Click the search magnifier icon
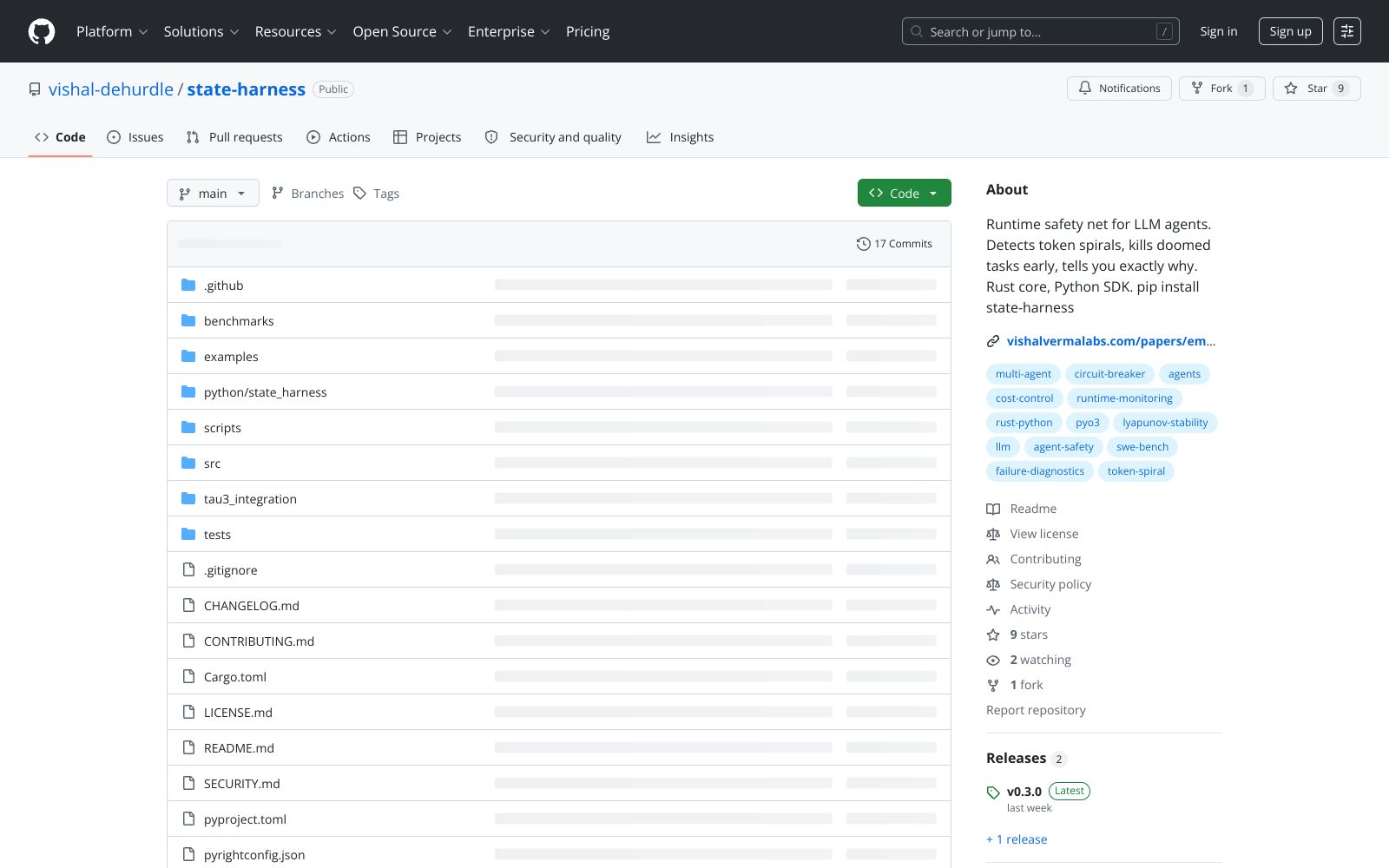The width and height of the screenshot is (1389, 868). pyautogui.click(x=917, y=31)
